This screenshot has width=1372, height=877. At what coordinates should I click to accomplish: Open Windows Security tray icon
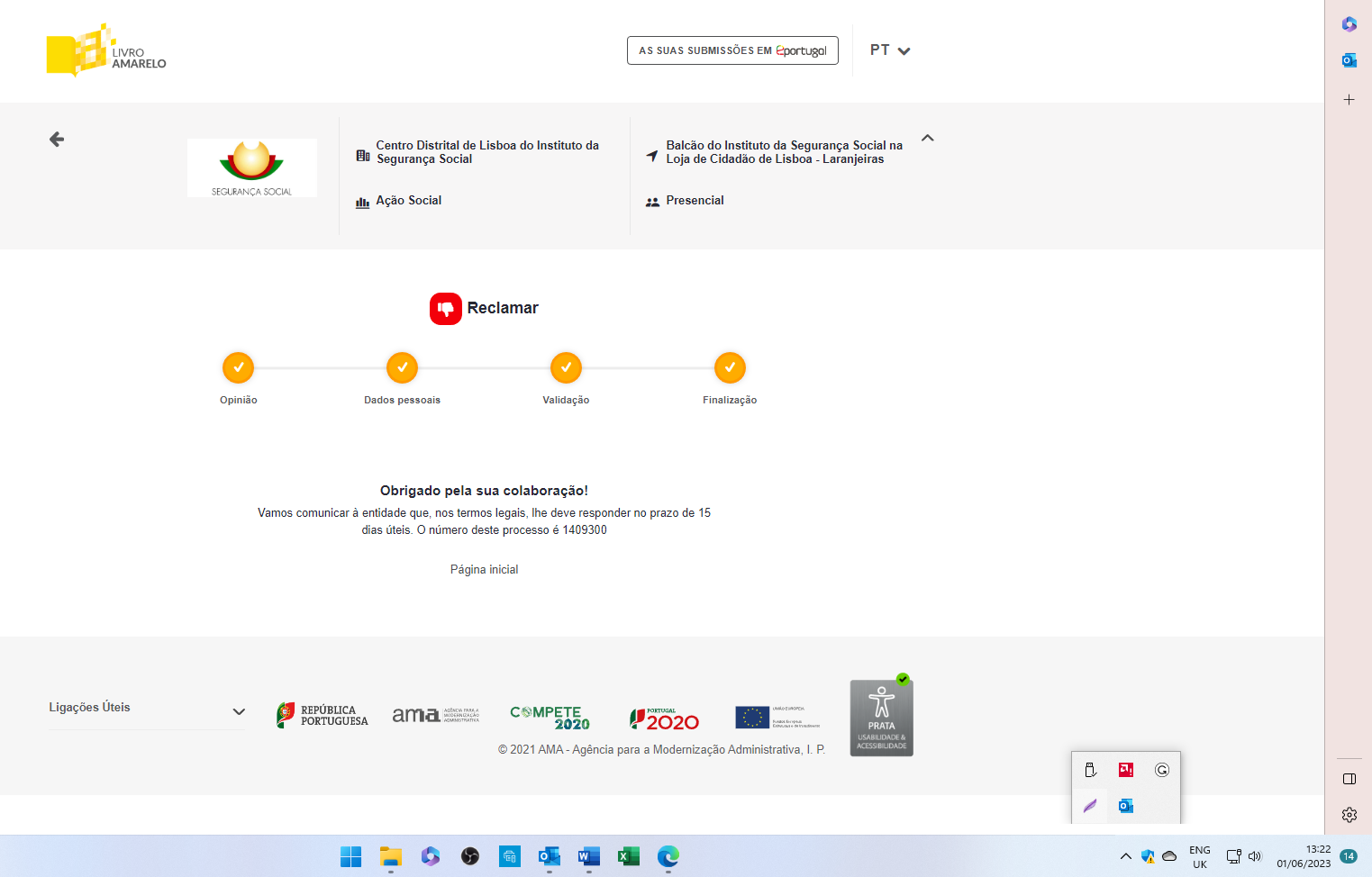(x=1148, y=856)
